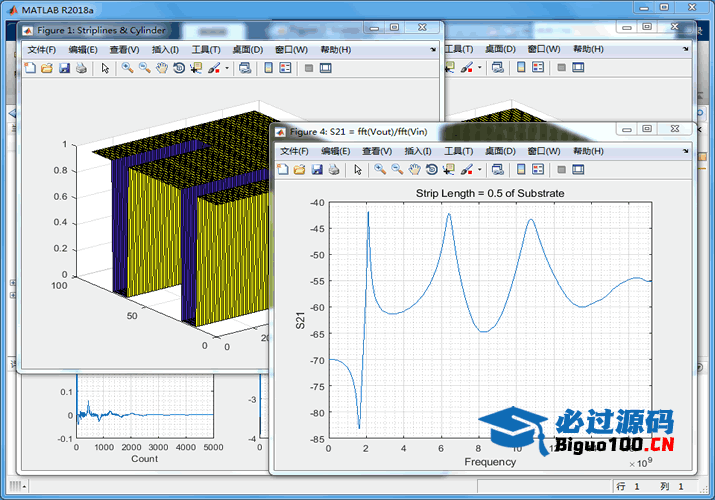Open 窗口(W) menu in Figure 1

point(291,50)
